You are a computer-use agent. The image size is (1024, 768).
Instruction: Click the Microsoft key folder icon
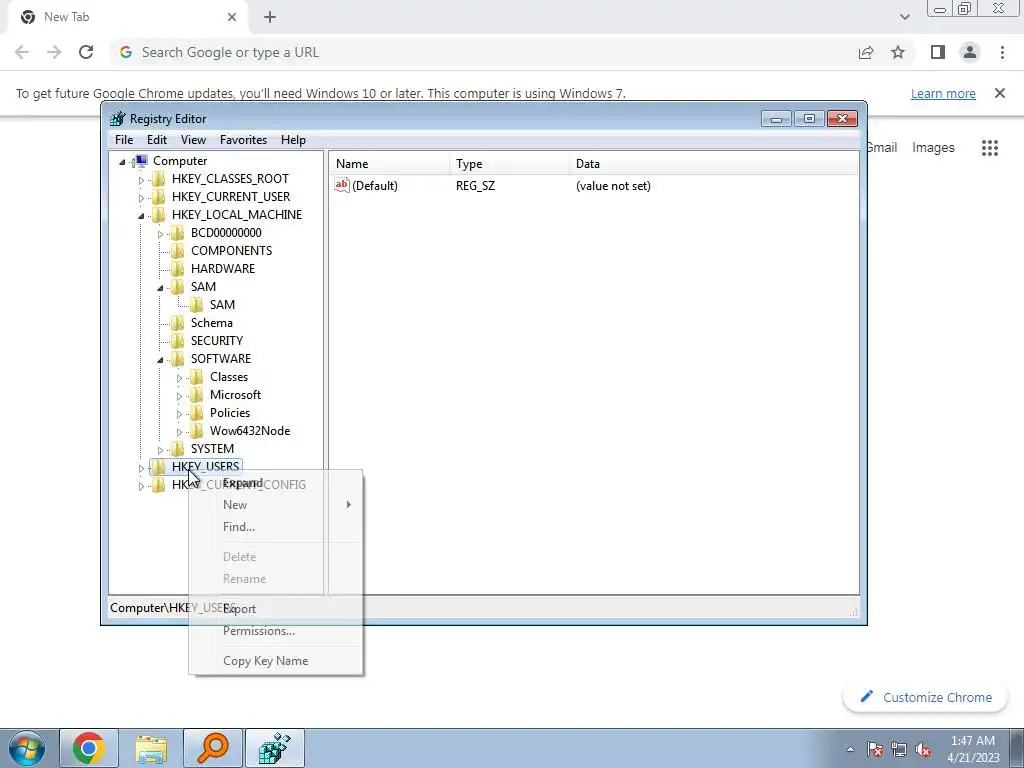click(197, 395)
